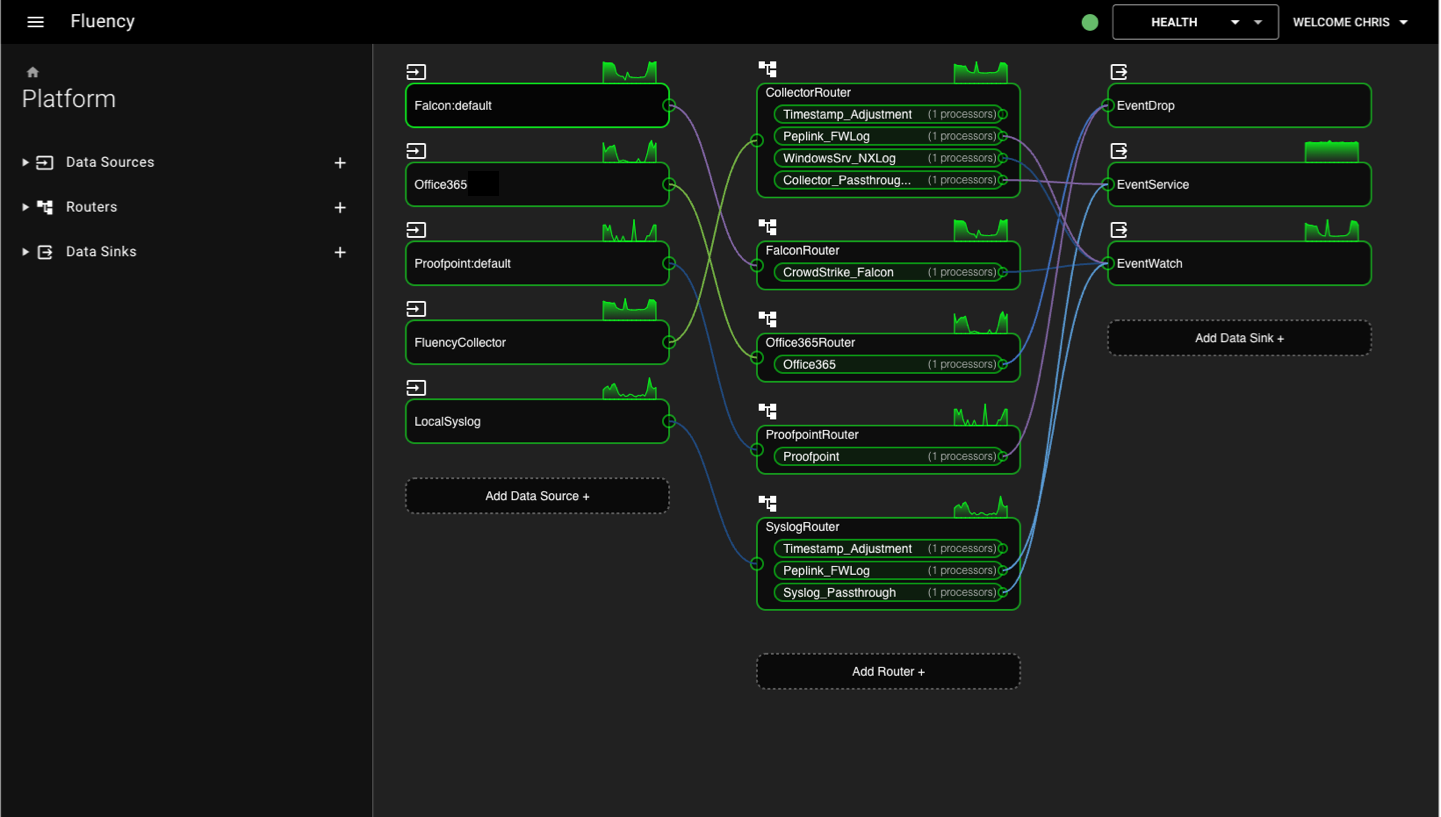
Task: Click the Add Router + button
Action: click(888, 672)
